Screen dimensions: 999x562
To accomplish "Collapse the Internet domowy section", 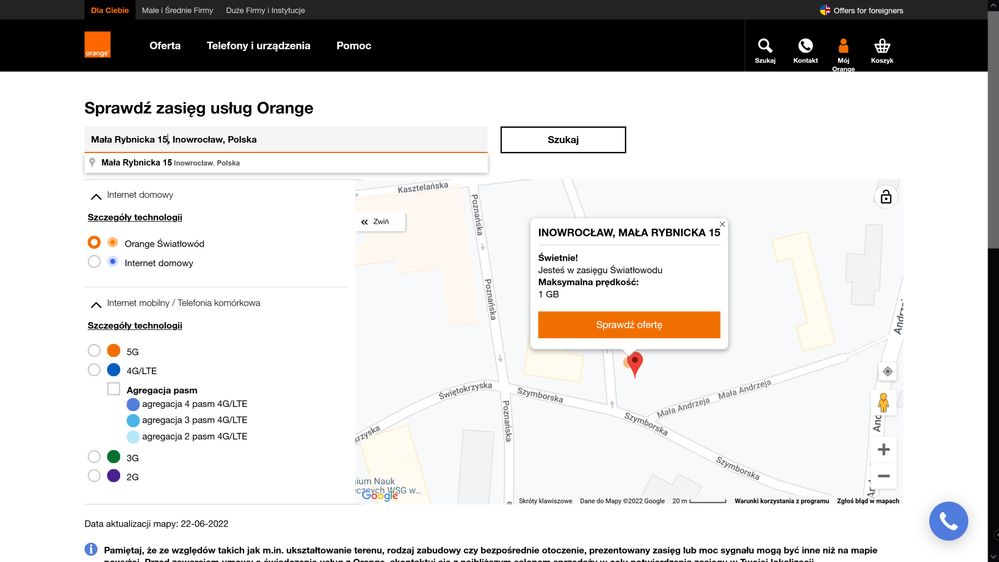I will (x=96, y=196).
